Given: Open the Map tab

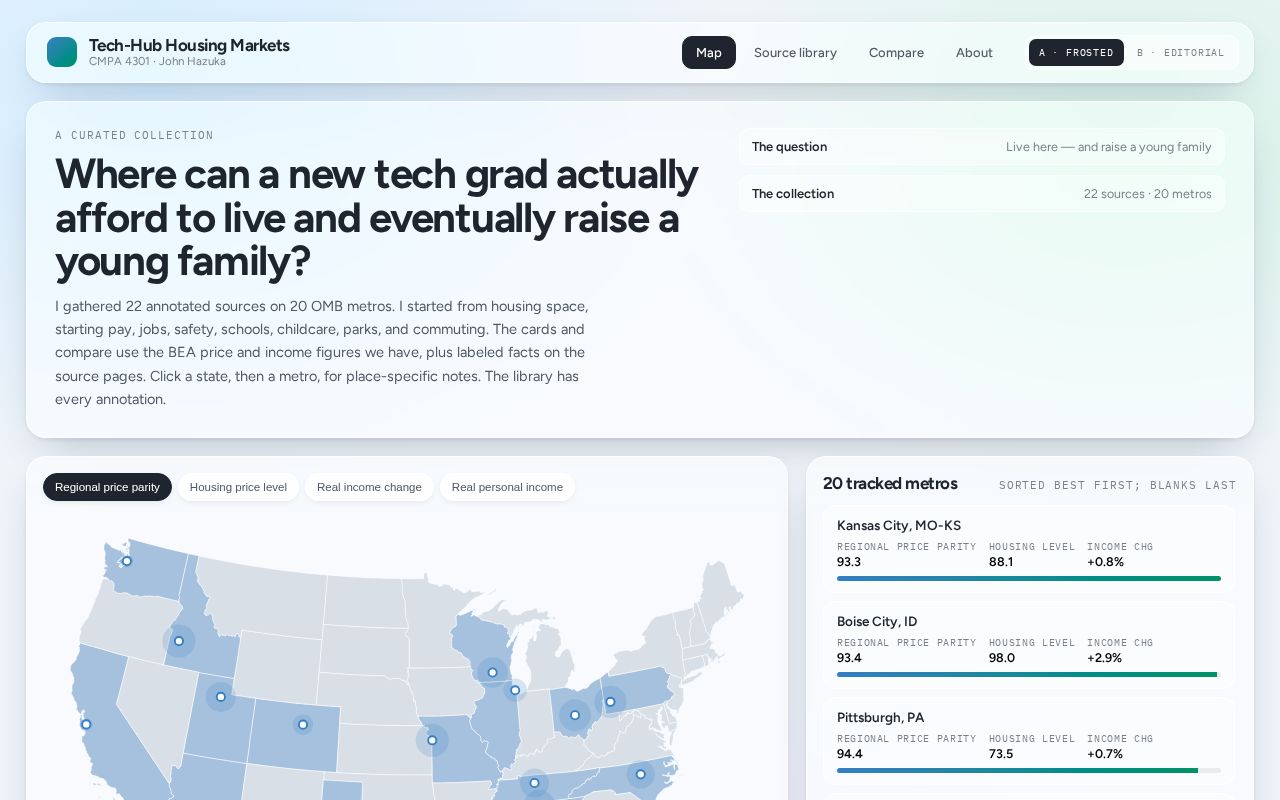Looking at the screenshot, I should [x=709, y=52].
